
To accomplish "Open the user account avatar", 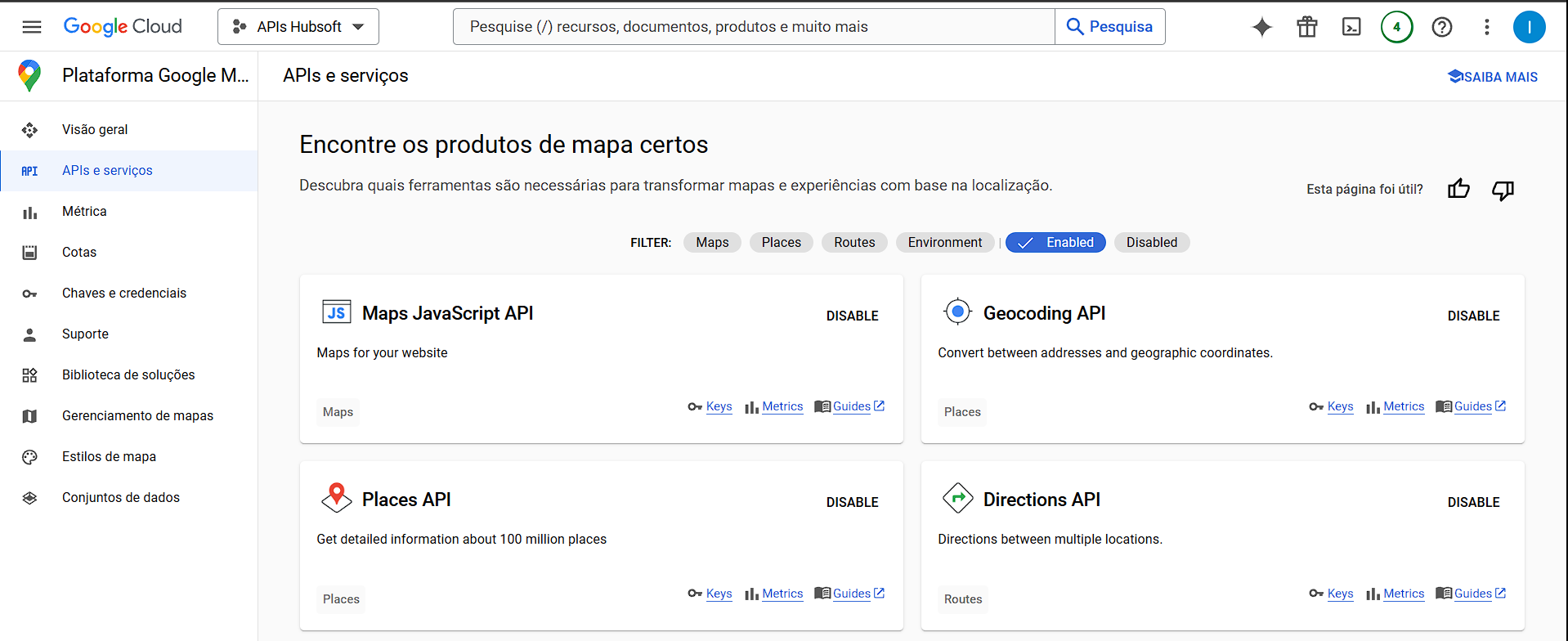I will pyautogui.click(x=1530, y=27).
